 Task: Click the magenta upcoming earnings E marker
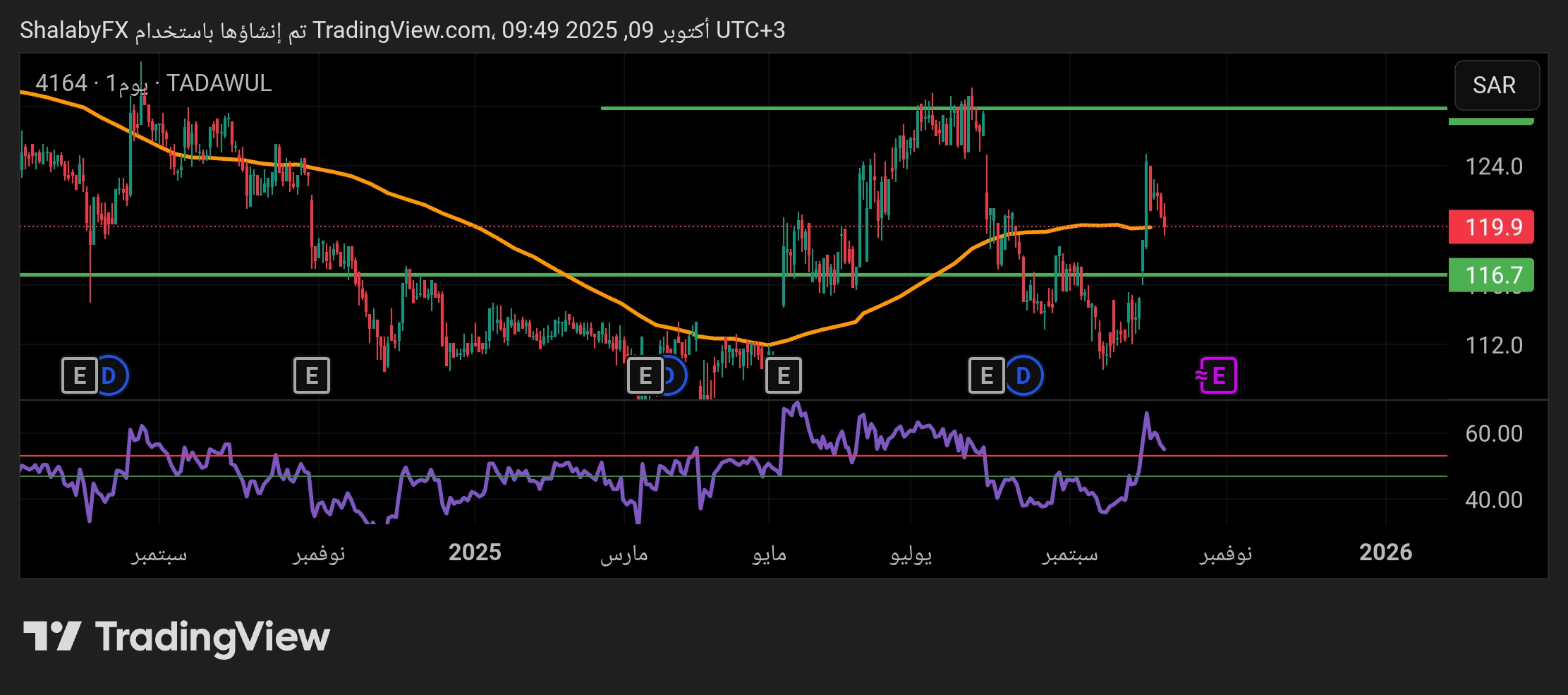pyautogui.click(x=1217, y=375)
